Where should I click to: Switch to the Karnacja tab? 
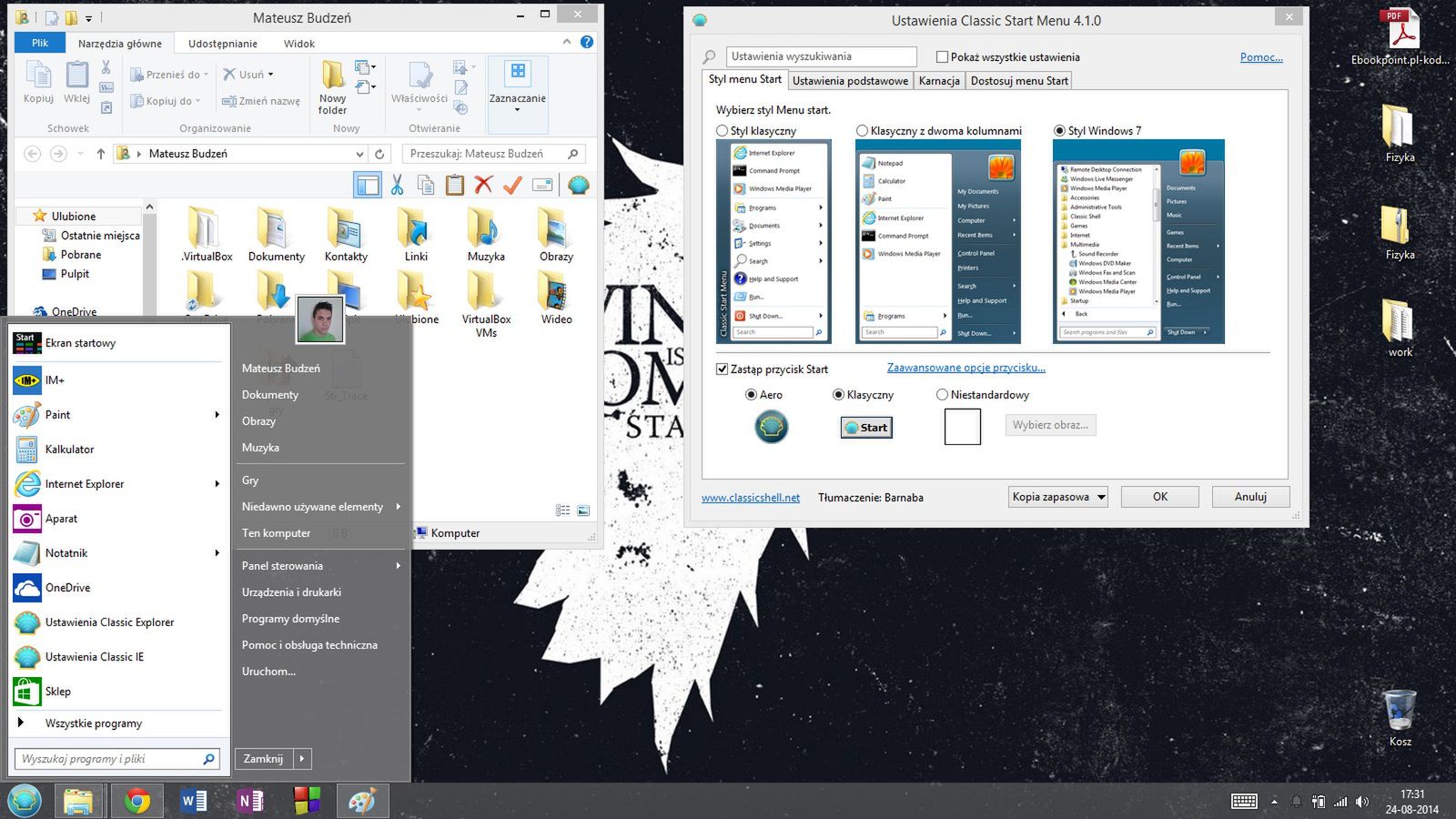[x=939, y=81]
